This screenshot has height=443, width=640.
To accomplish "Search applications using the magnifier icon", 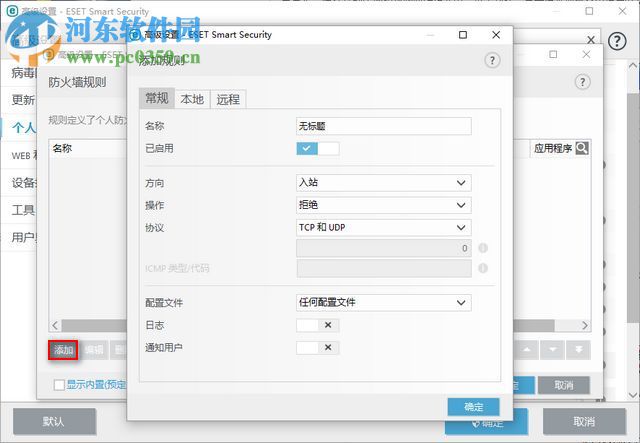I will pyautogui.click(x=582, y=148).
